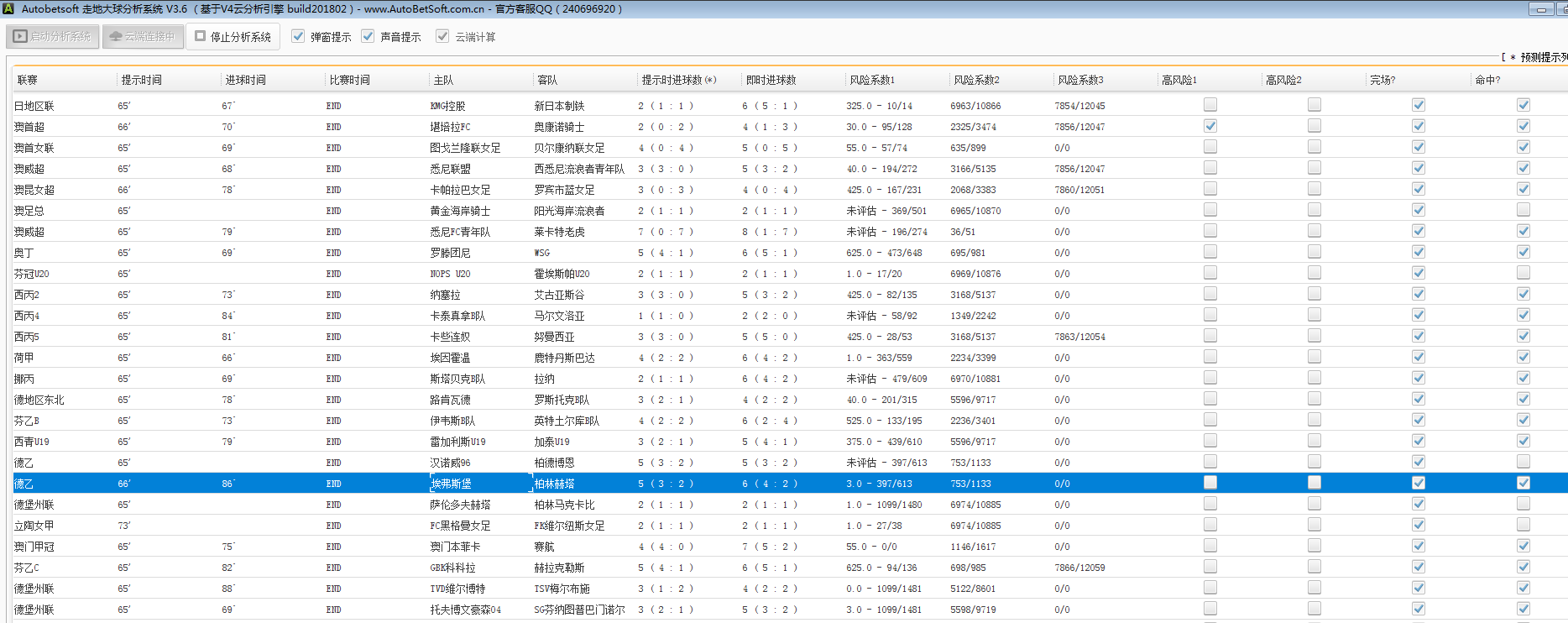Click the cloud icon on 云端连接中
This screenshot has width=1568, height=623.
pos(116,37)
